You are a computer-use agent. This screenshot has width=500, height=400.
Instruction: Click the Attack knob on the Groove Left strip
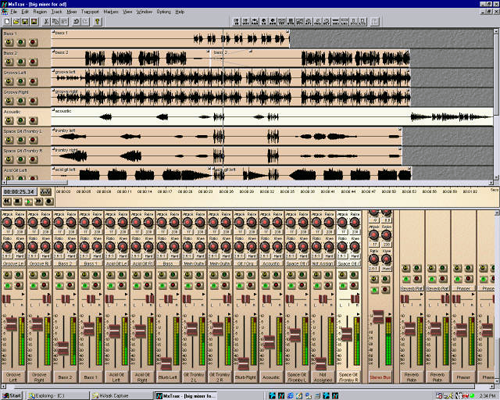(x=7, y=222)
